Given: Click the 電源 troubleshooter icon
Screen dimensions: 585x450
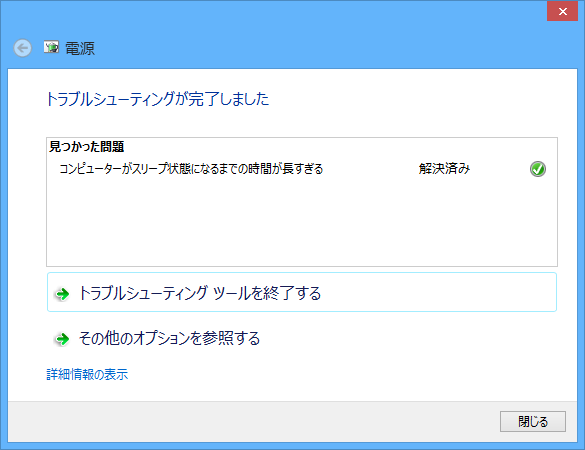Looking at the screenshot, I should click(51, 47).
